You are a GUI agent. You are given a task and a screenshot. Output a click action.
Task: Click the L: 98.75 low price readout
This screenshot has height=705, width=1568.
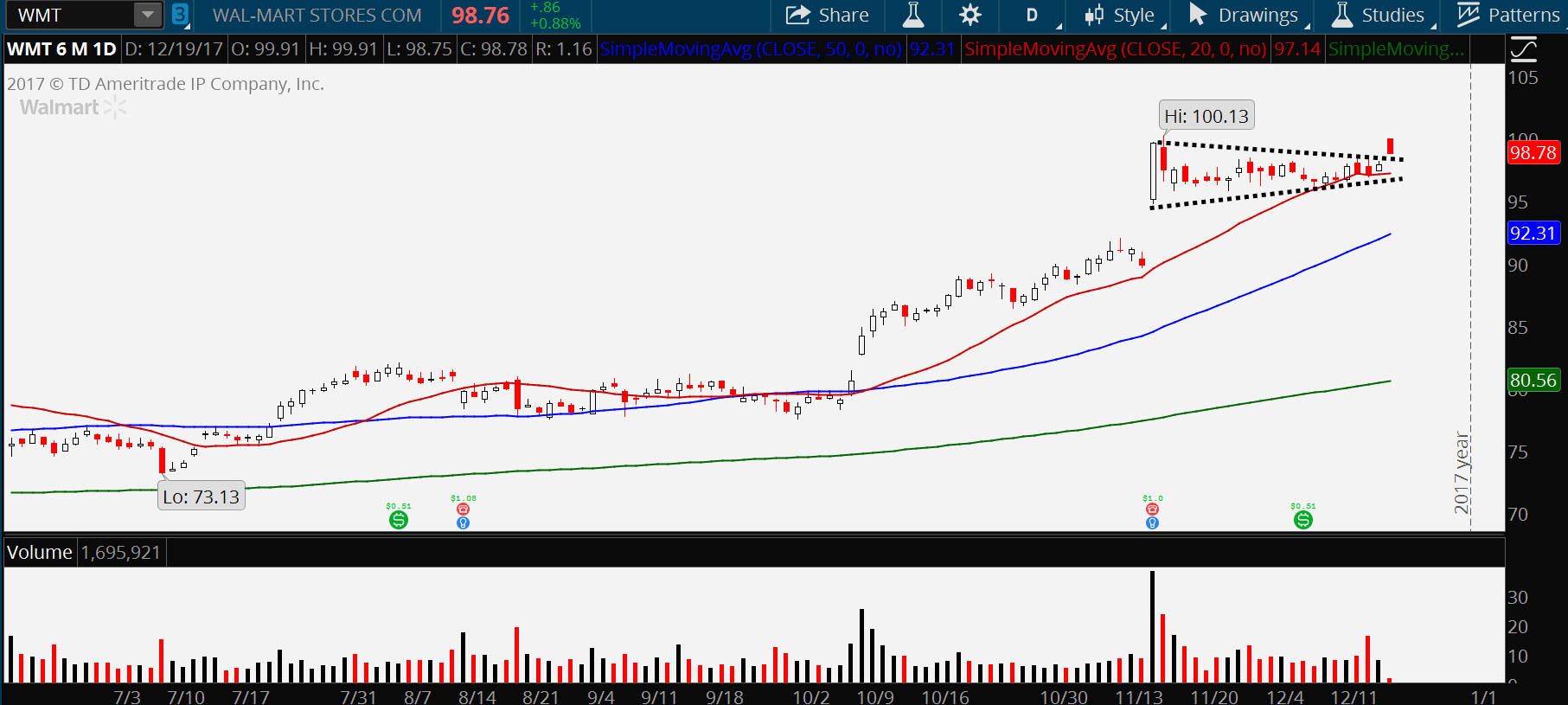coord(419,49)
